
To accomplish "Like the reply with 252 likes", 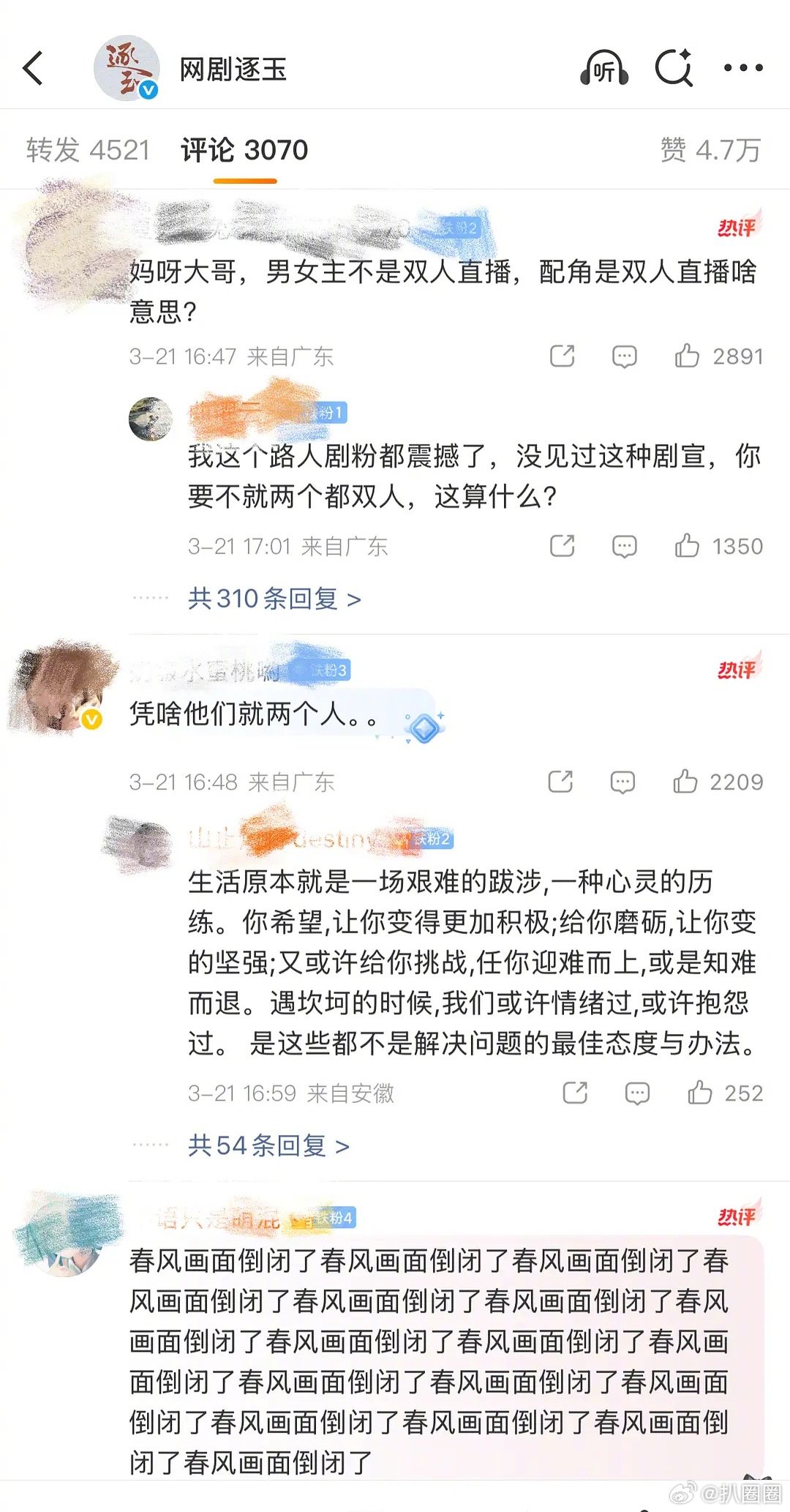I will coord(700,1093).
